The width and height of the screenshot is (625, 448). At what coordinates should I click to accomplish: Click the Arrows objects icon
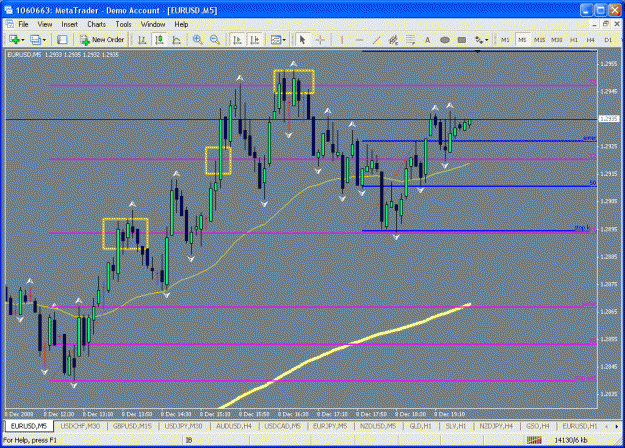click(479, 40)
